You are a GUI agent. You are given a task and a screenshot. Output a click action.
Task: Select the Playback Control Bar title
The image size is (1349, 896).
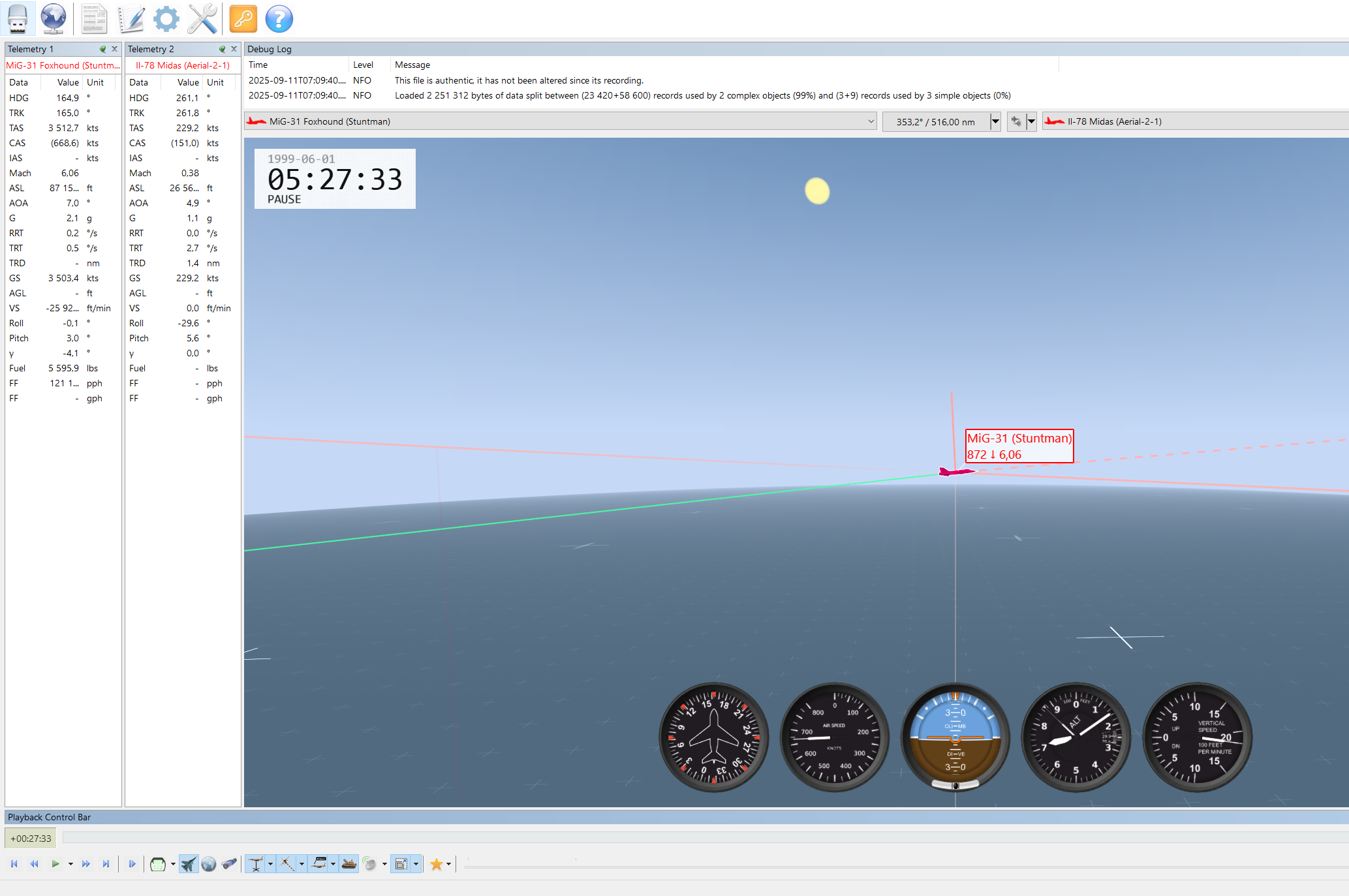point(49,817)
